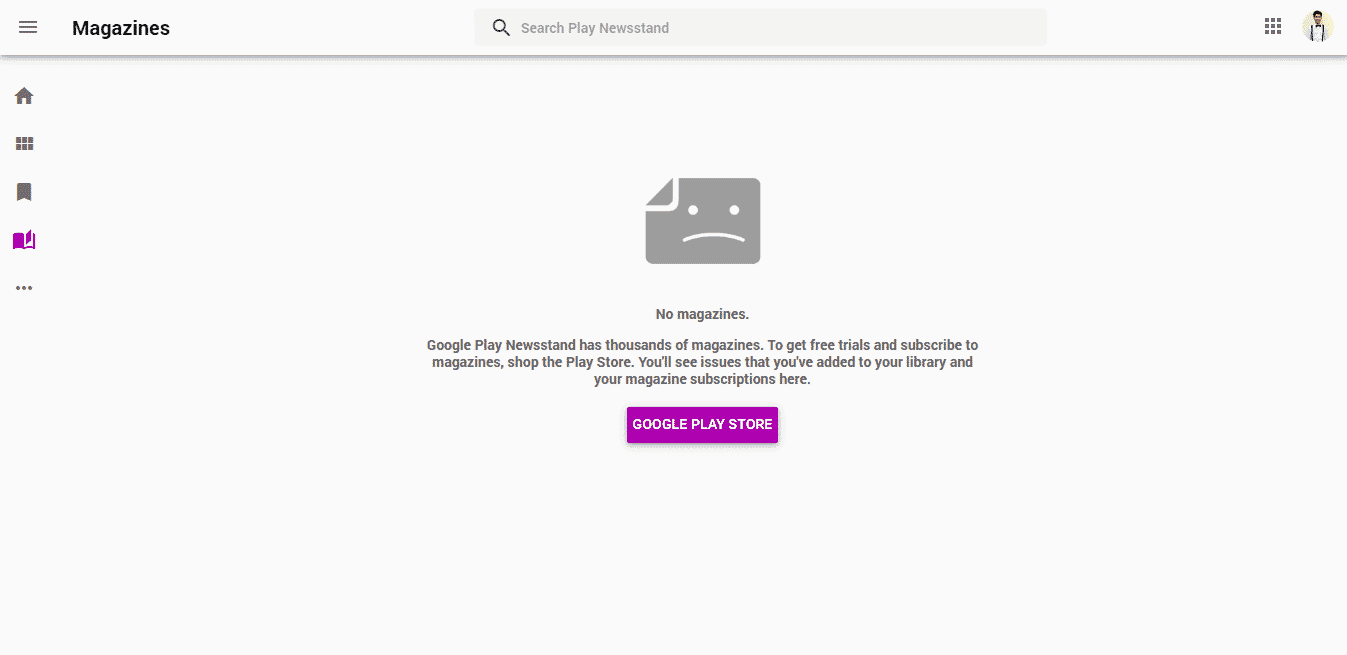The height and width of the screenshot is (655, 1347).
Task: Click the Magazines page title
Action: [x=121, y=28]
